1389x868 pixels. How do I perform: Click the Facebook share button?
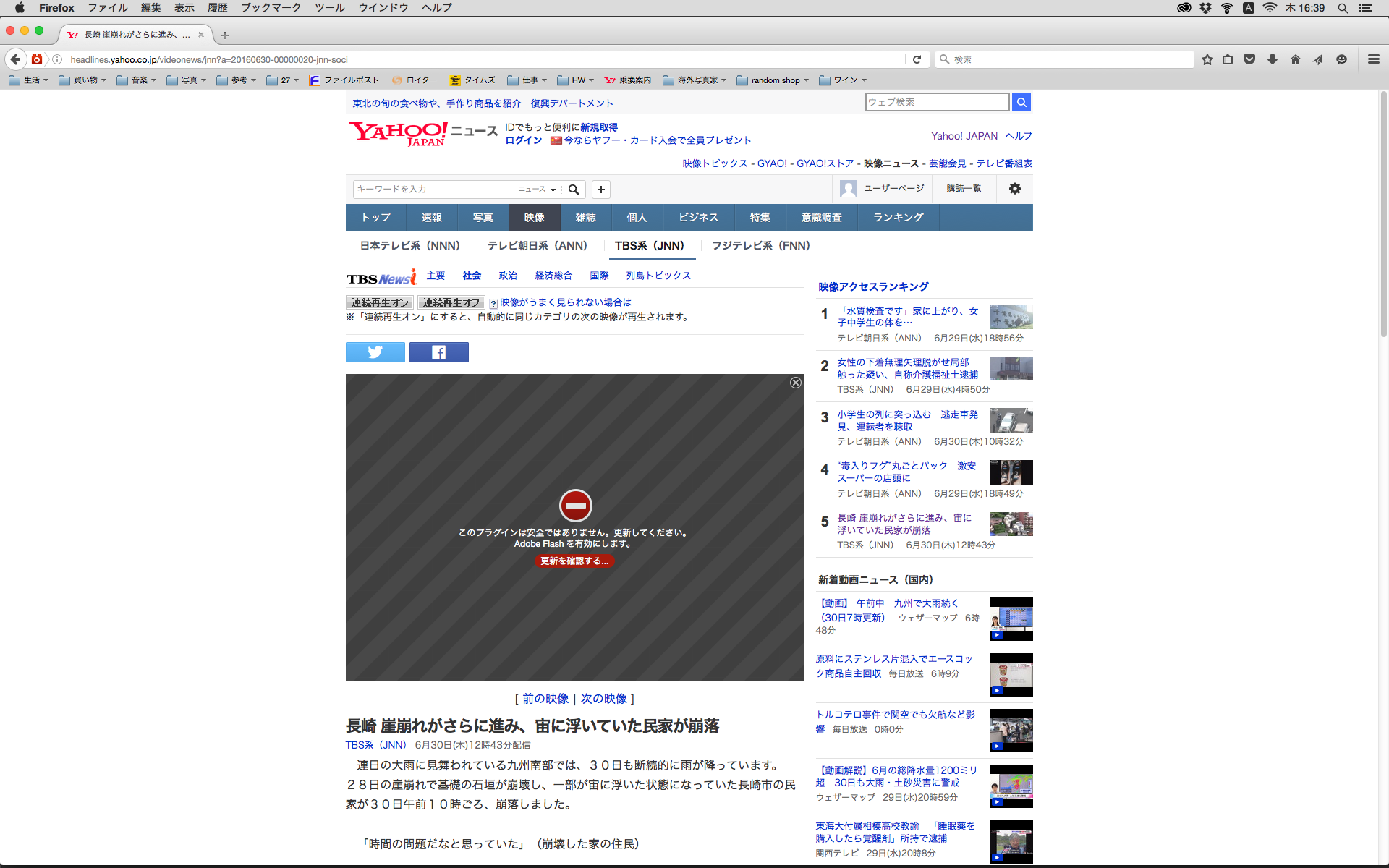pos(438,352)
